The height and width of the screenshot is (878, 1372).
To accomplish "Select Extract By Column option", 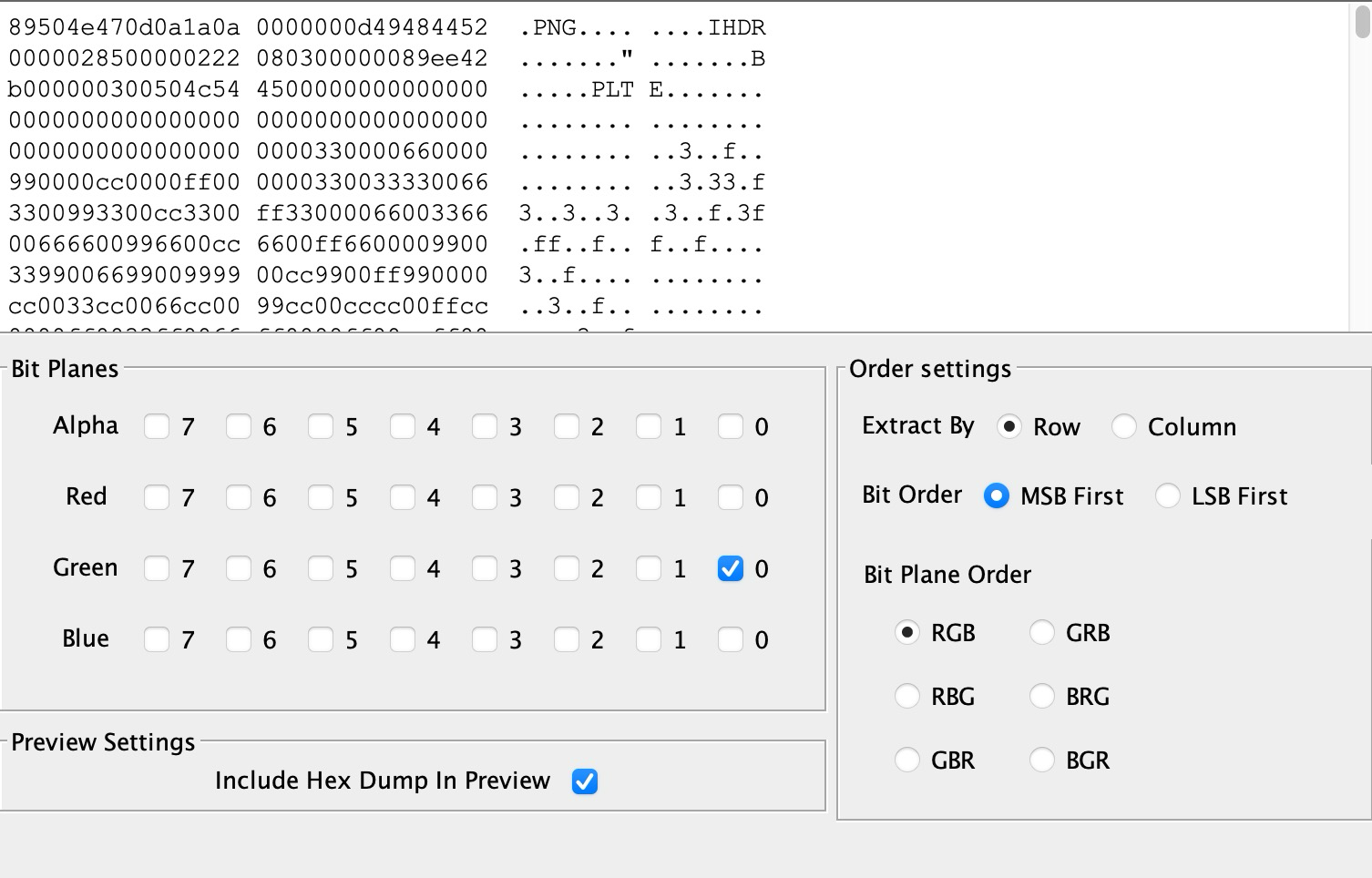I will click(1123, 426).
